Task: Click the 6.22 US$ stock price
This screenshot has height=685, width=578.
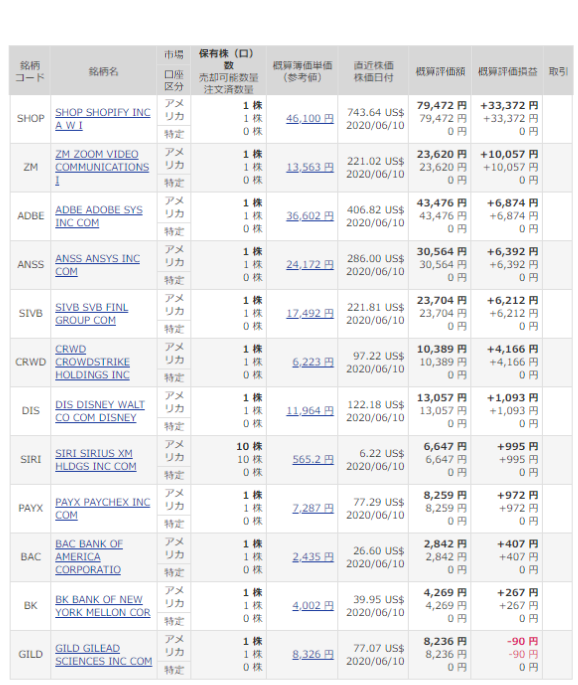Action: [x=382, y=453]
